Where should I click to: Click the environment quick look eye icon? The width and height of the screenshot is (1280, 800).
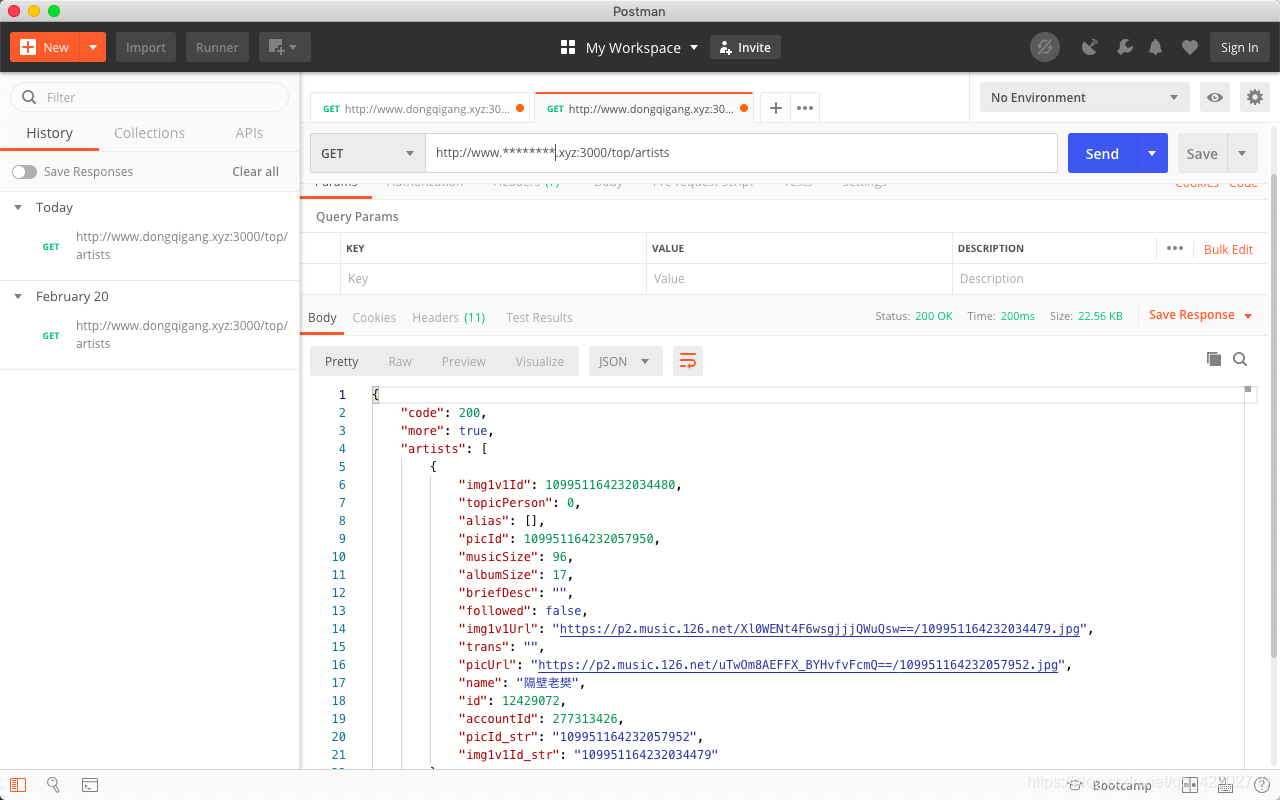tap(1215, 97)
